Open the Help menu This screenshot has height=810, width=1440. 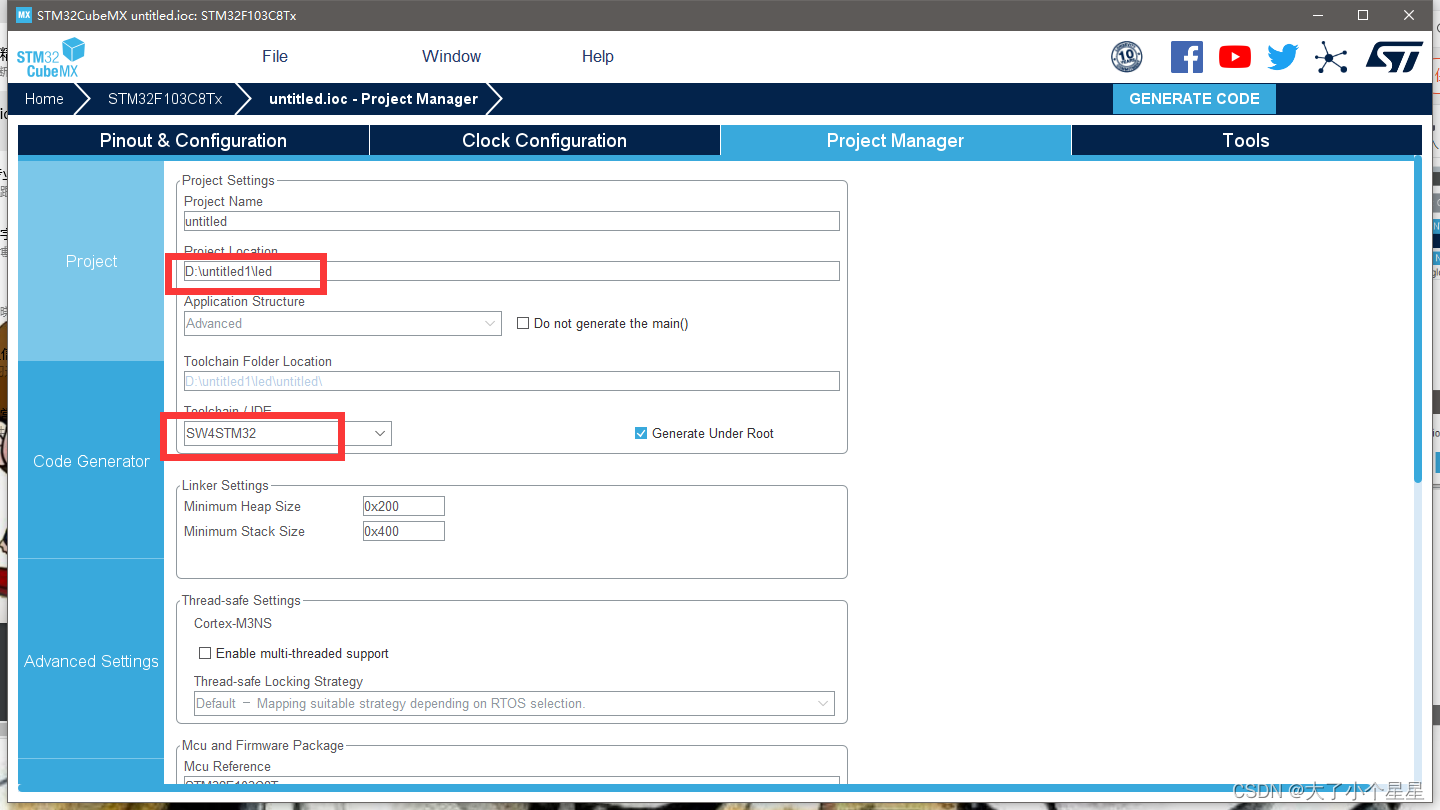point(597,56)
